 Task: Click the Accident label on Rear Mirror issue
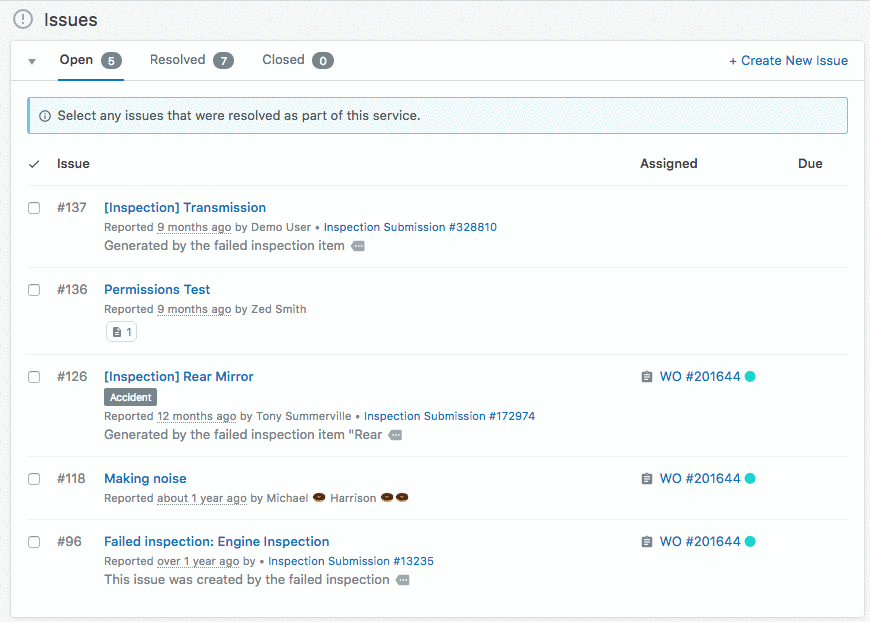coord(130,397)
